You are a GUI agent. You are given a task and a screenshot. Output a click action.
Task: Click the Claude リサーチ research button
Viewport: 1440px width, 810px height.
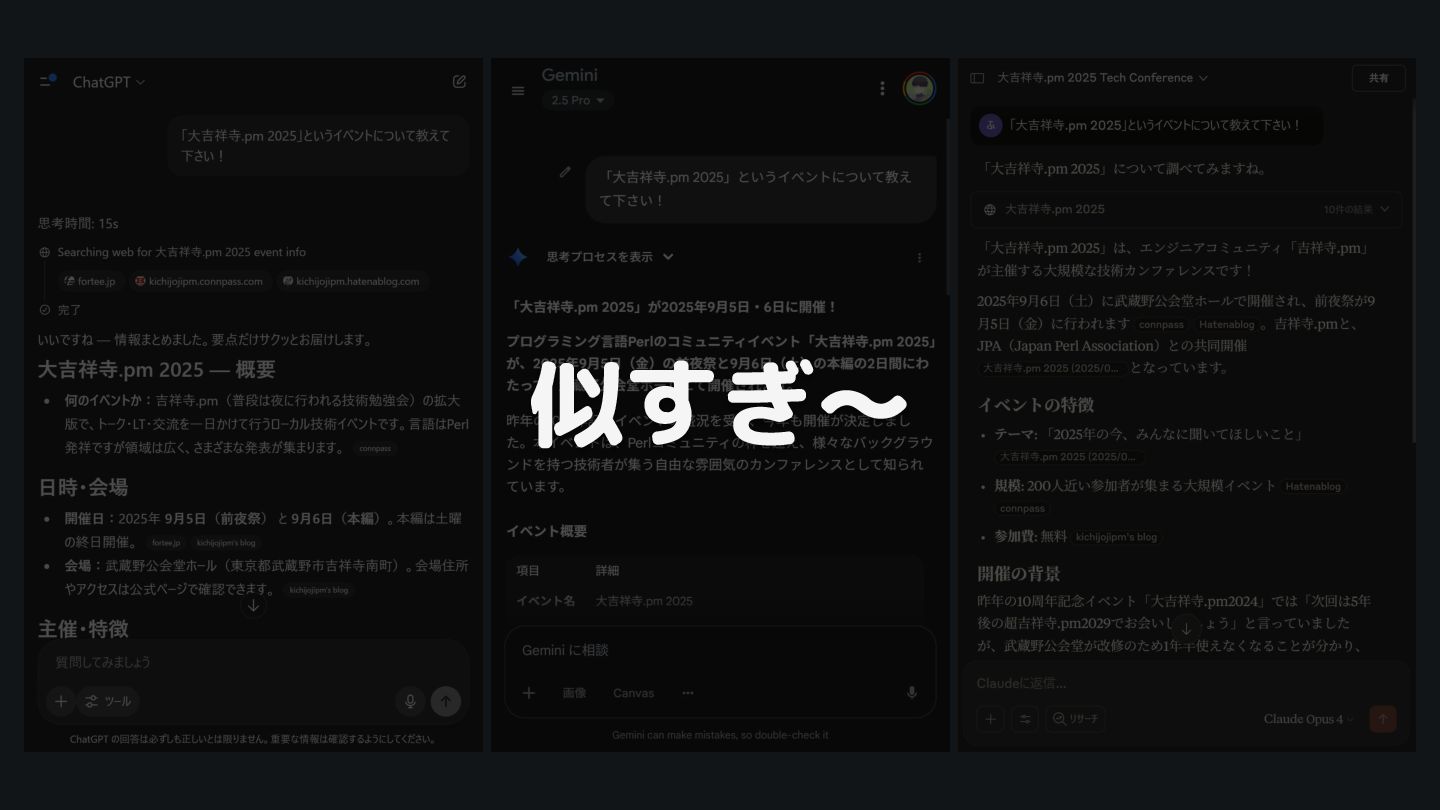coord(1075,718)
